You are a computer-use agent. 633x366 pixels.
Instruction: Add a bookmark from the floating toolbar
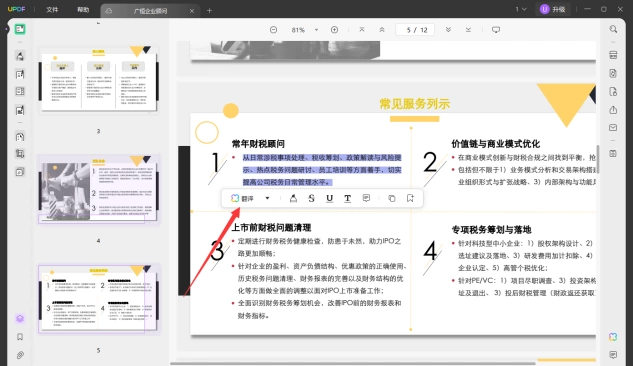(410, 198)
